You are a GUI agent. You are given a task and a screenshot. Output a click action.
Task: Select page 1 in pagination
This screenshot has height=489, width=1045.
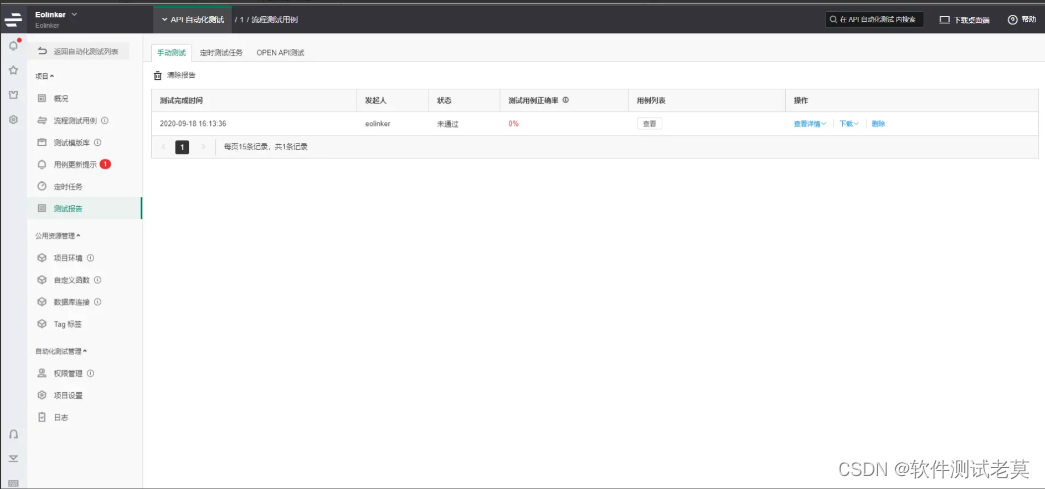click(x=182, y=147)
